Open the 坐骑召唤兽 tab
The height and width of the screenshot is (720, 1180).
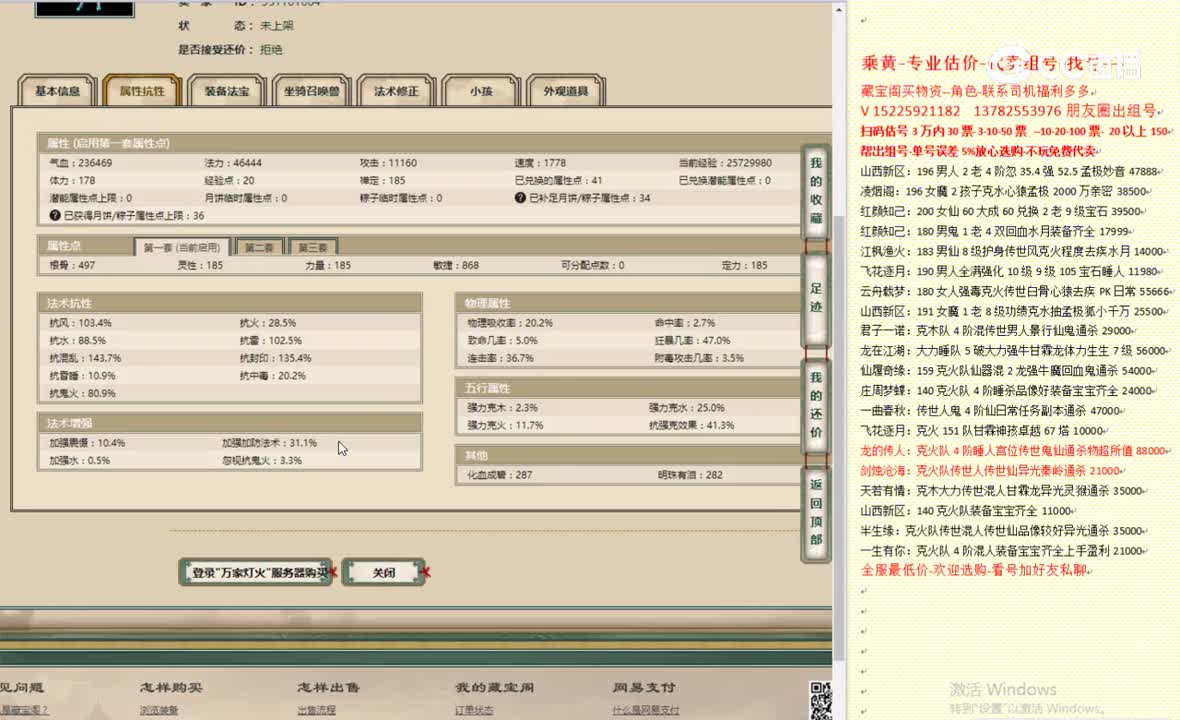click(312, 91)
